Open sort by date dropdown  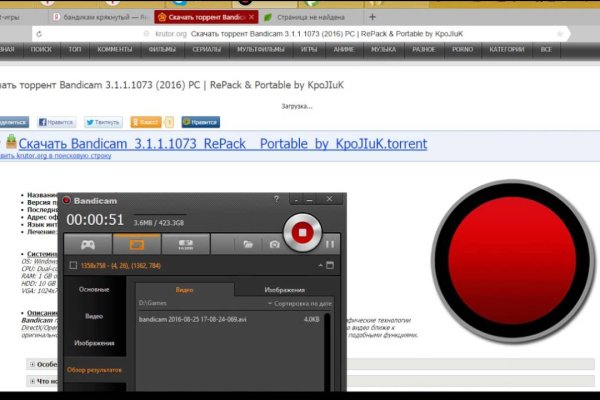(299, 302)
